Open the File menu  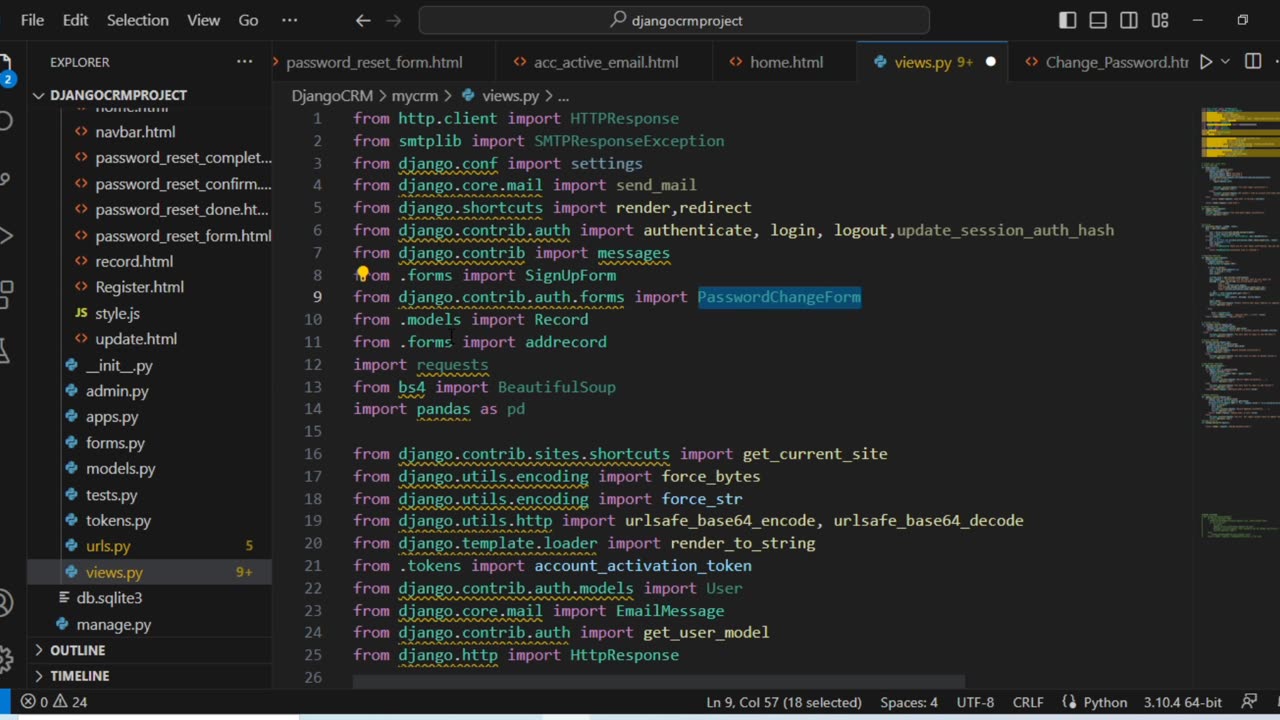[x=32, y=20]
